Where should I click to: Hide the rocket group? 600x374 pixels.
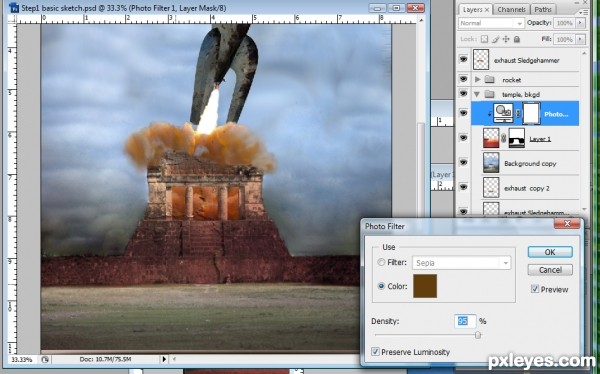(463, 79)
